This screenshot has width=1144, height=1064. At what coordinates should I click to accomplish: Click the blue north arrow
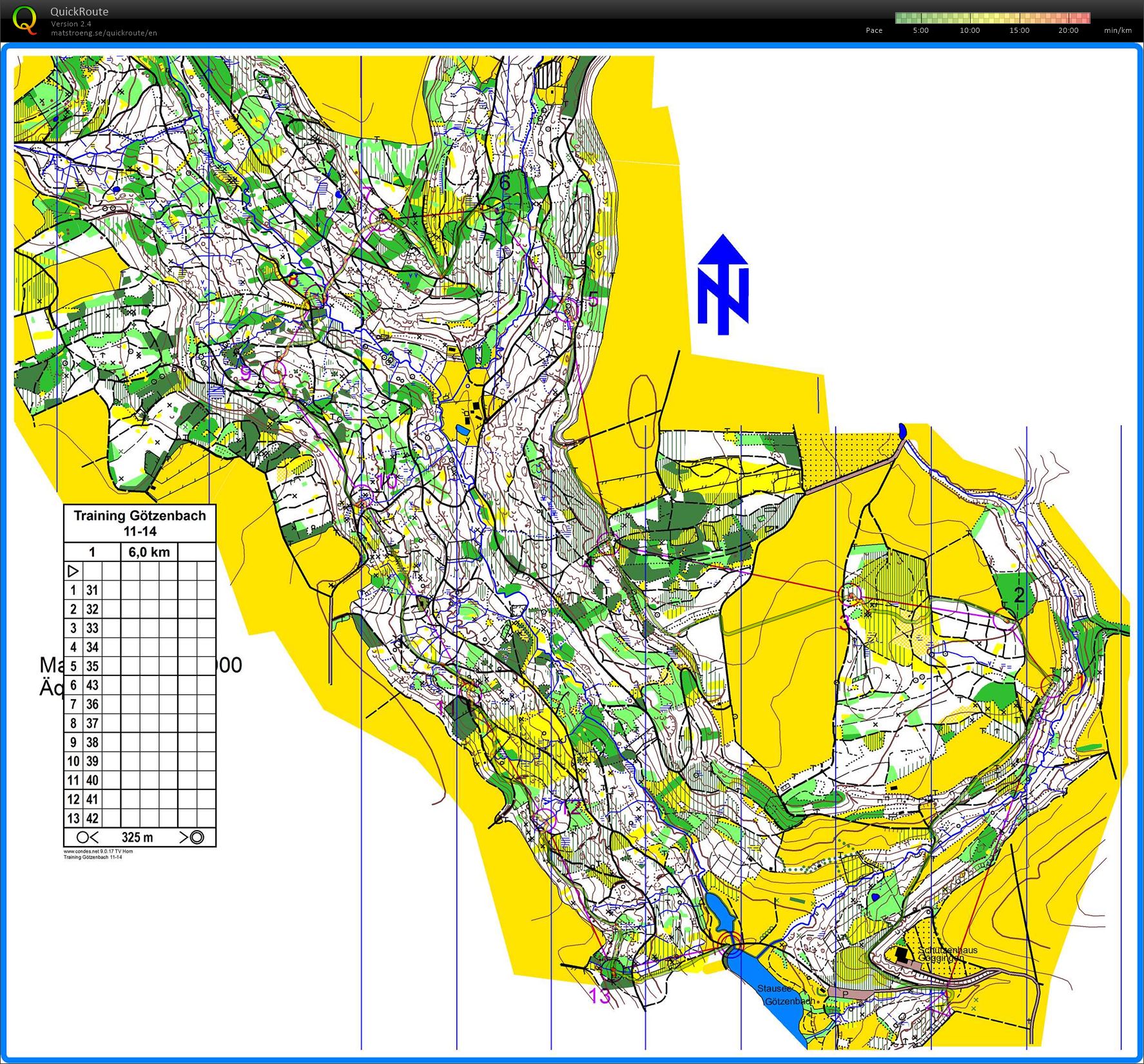point(722,284)
